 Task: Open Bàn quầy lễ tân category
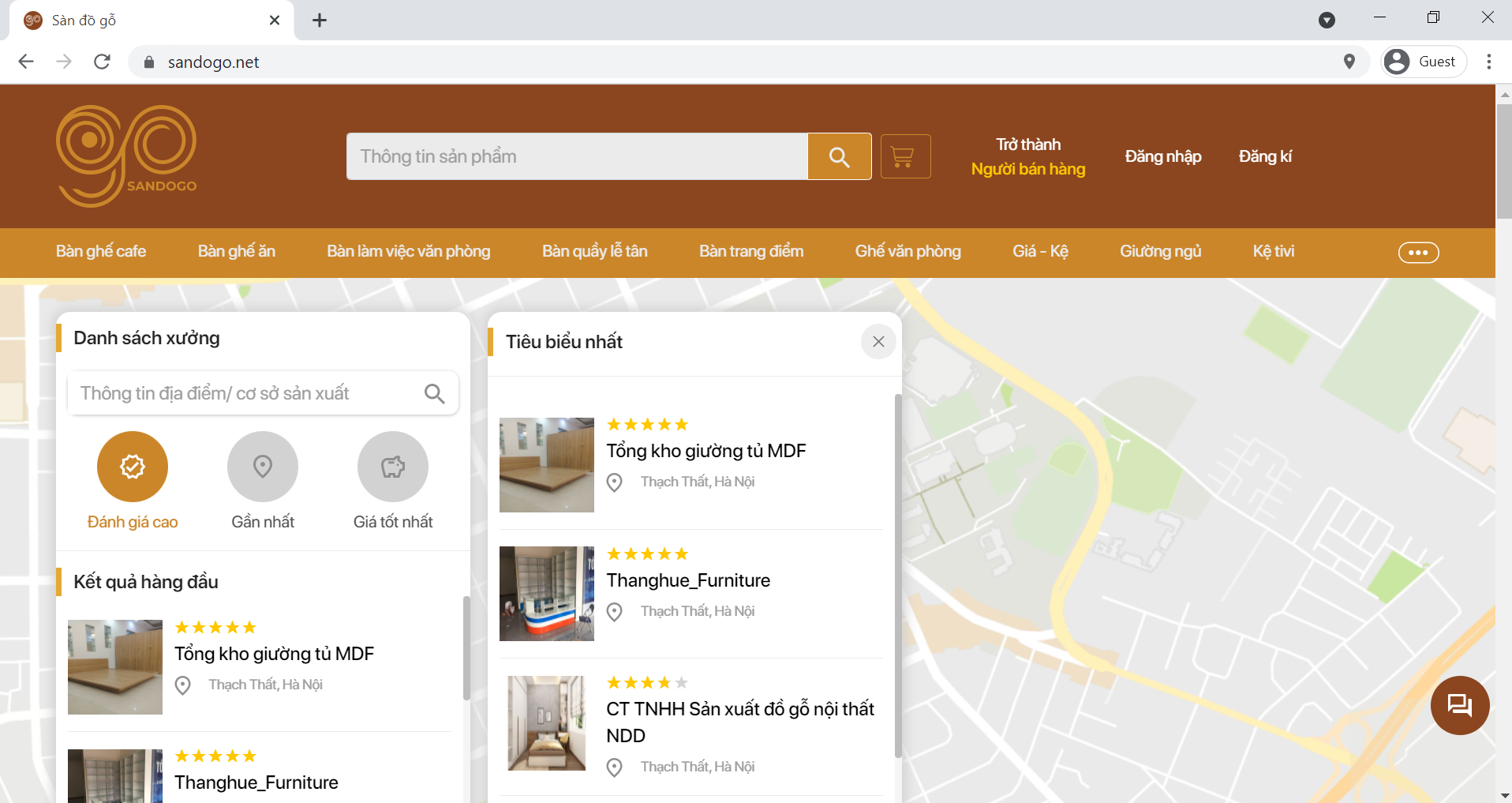pos(595,251)
